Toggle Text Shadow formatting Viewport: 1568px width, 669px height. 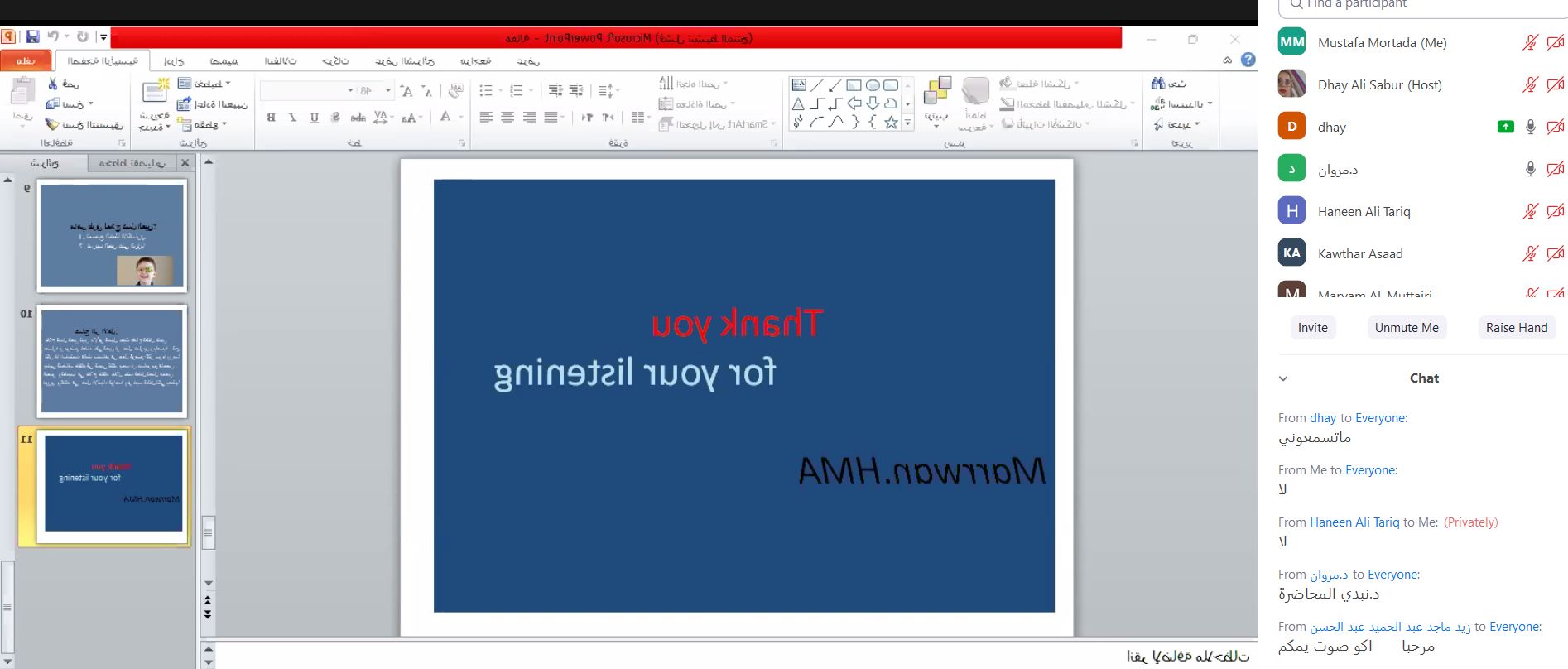tap(335, 118)
